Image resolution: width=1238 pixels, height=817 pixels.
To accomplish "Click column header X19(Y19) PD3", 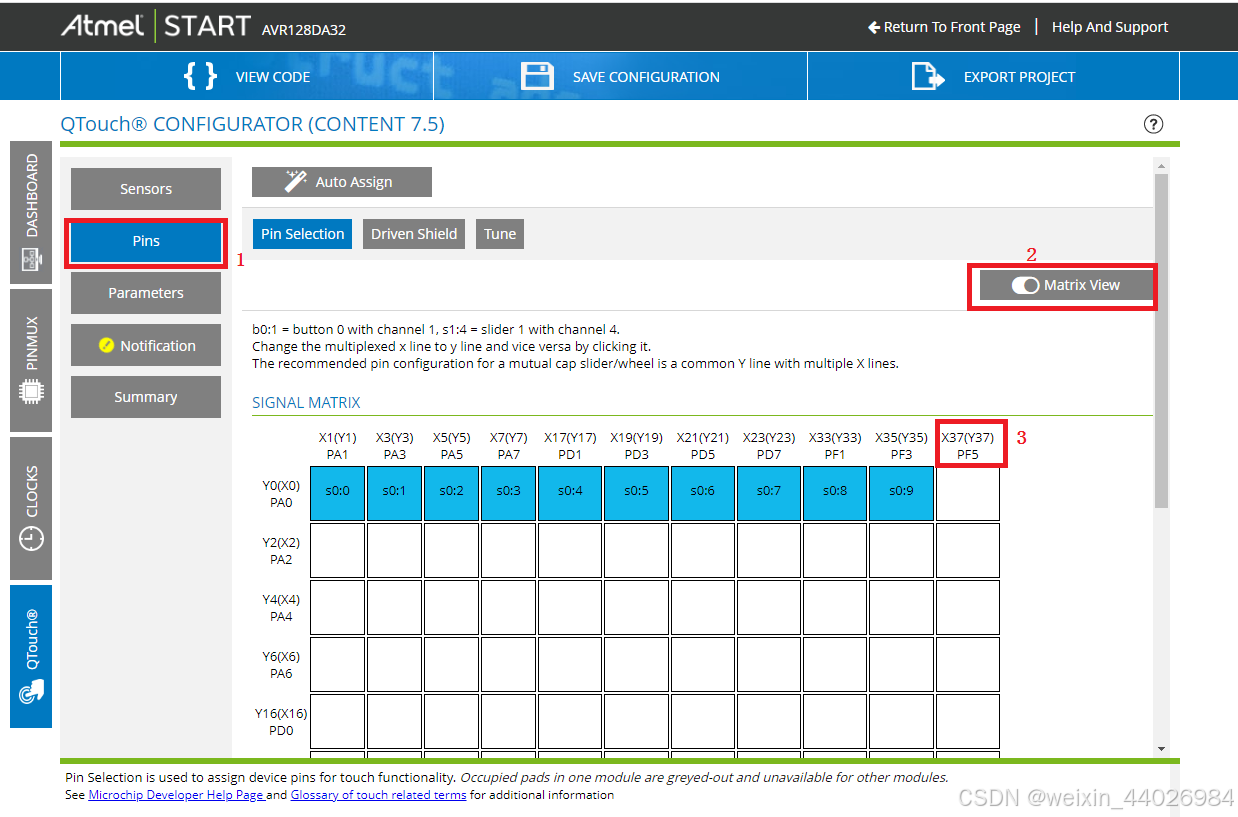I will click(636, 446).
